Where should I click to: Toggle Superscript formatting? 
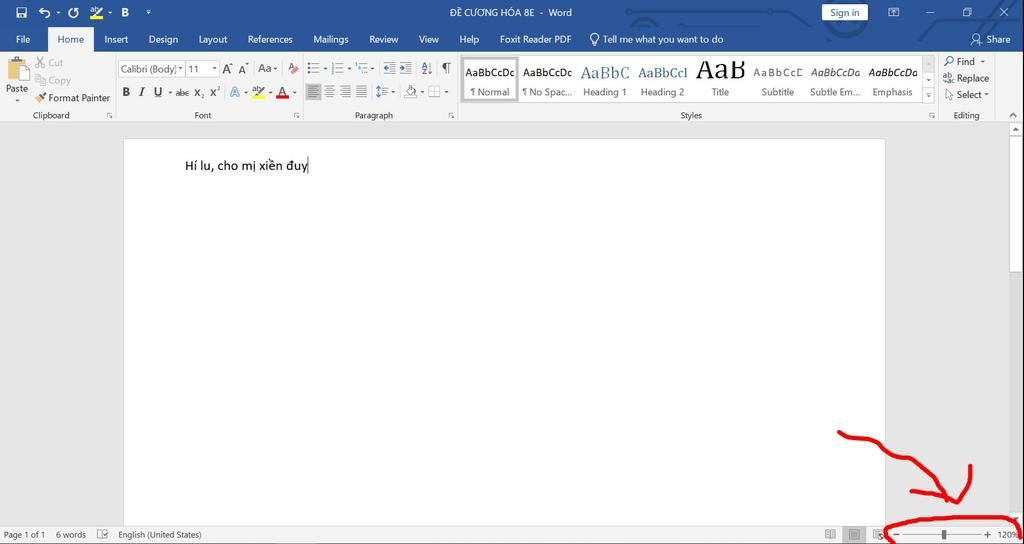[215, 92]
